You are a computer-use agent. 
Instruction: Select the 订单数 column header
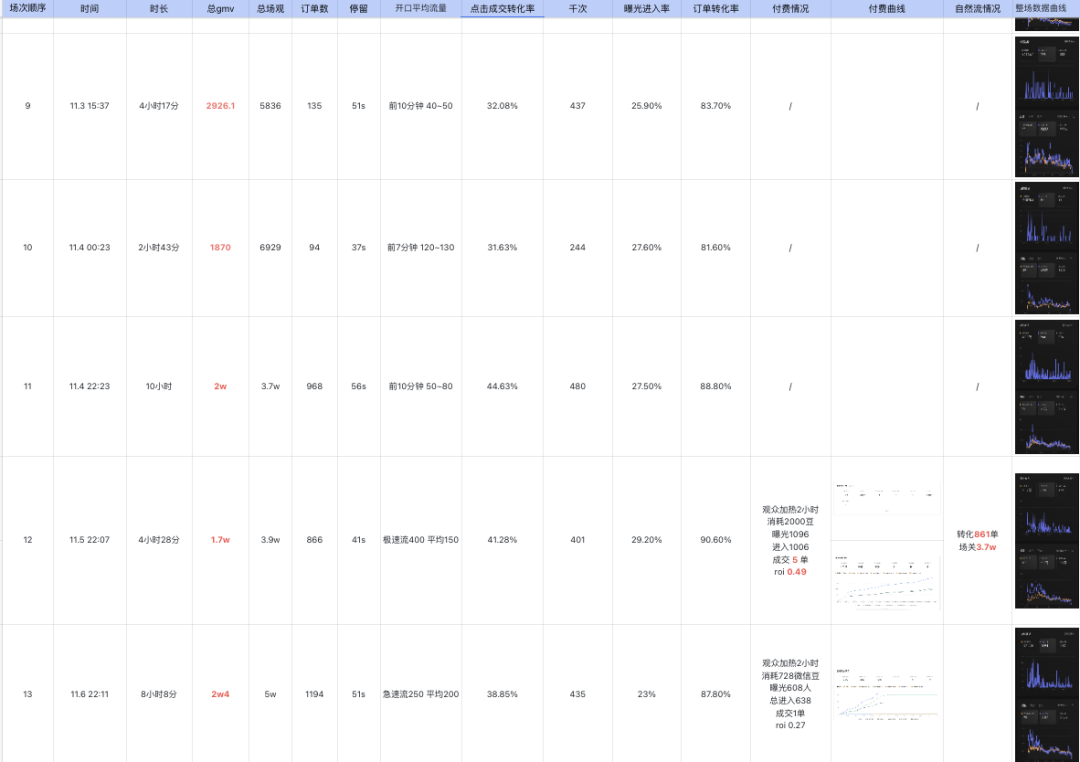coord(315,9)
